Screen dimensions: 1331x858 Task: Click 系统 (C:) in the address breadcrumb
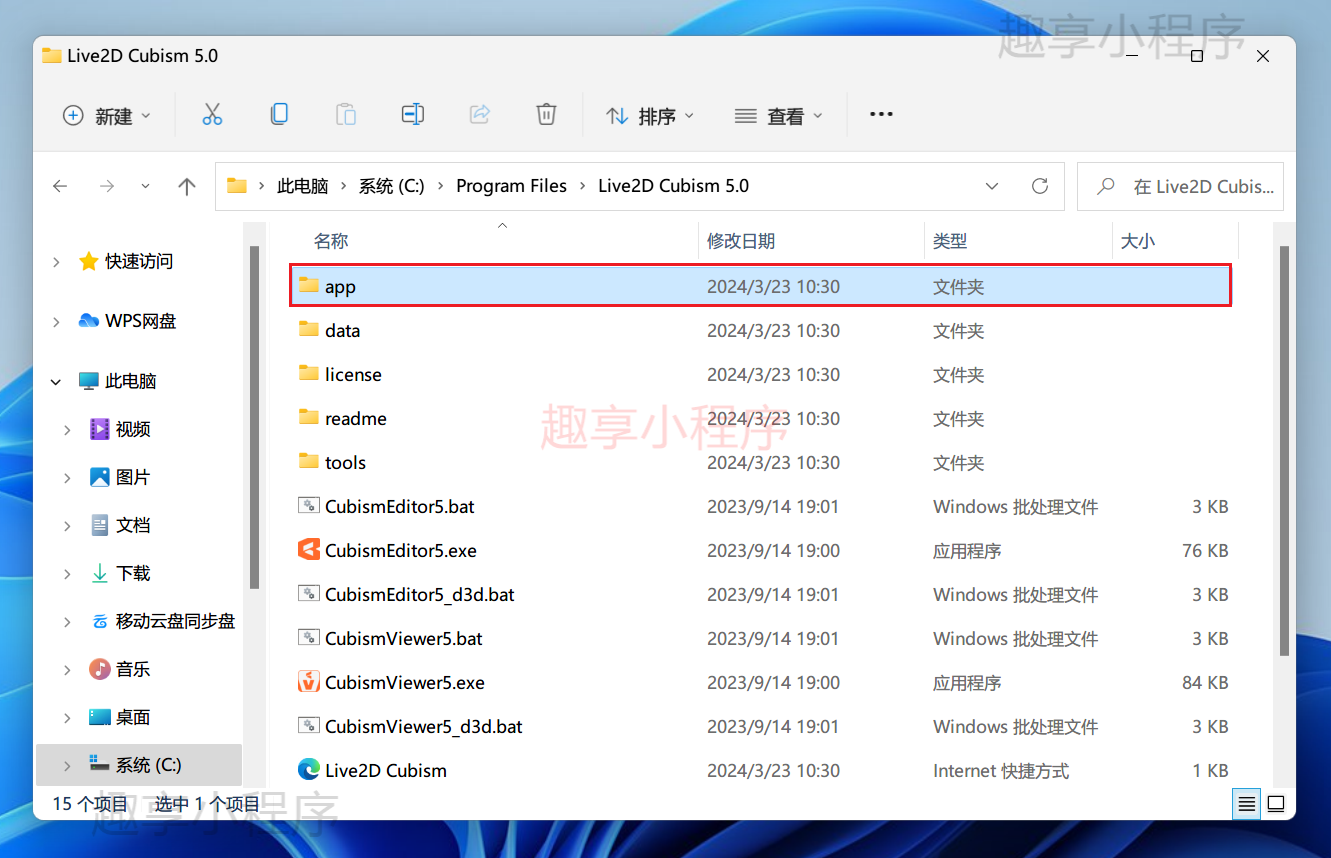coord(392,186)
